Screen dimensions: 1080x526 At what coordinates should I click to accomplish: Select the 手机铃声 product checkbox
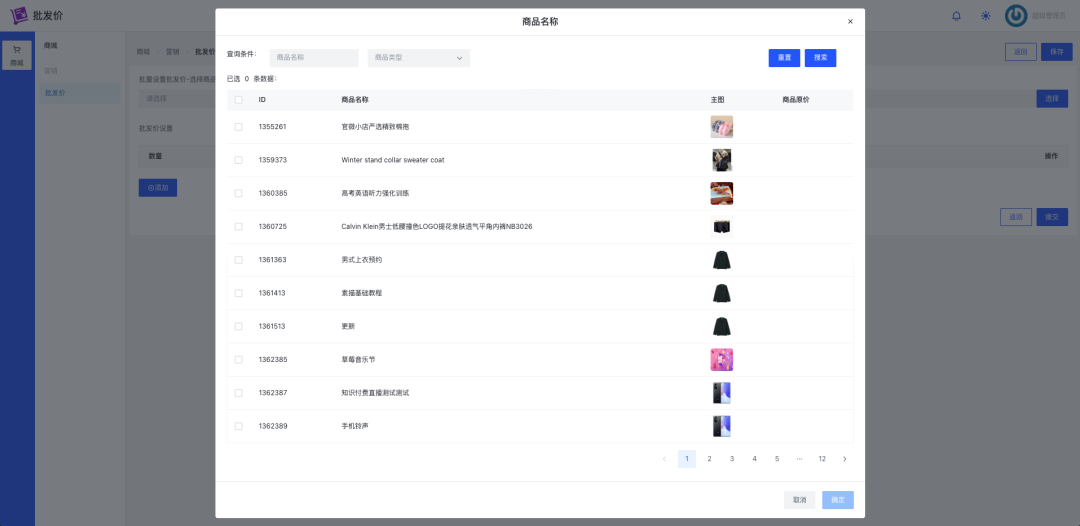click(238, 426)
